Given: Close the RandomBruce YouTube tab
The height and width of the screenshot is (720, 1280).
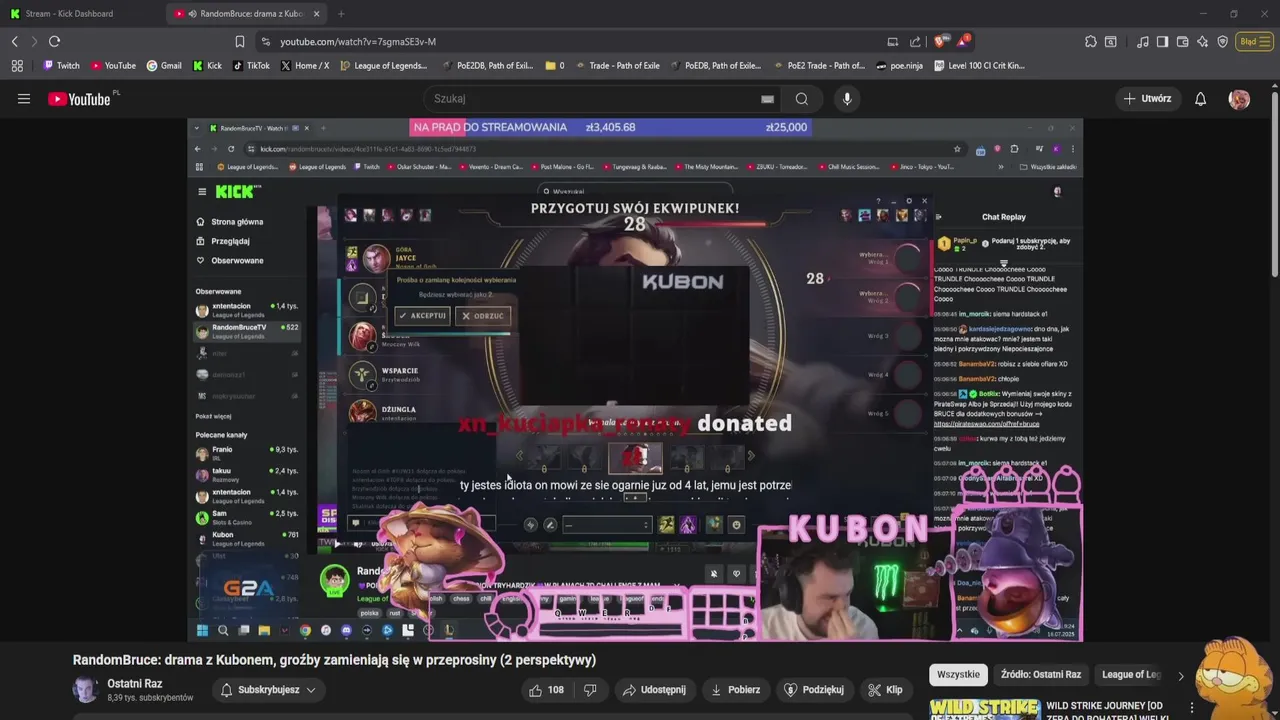Looking at the screenshot, I should pyautogui.click(x=317, y=14).
